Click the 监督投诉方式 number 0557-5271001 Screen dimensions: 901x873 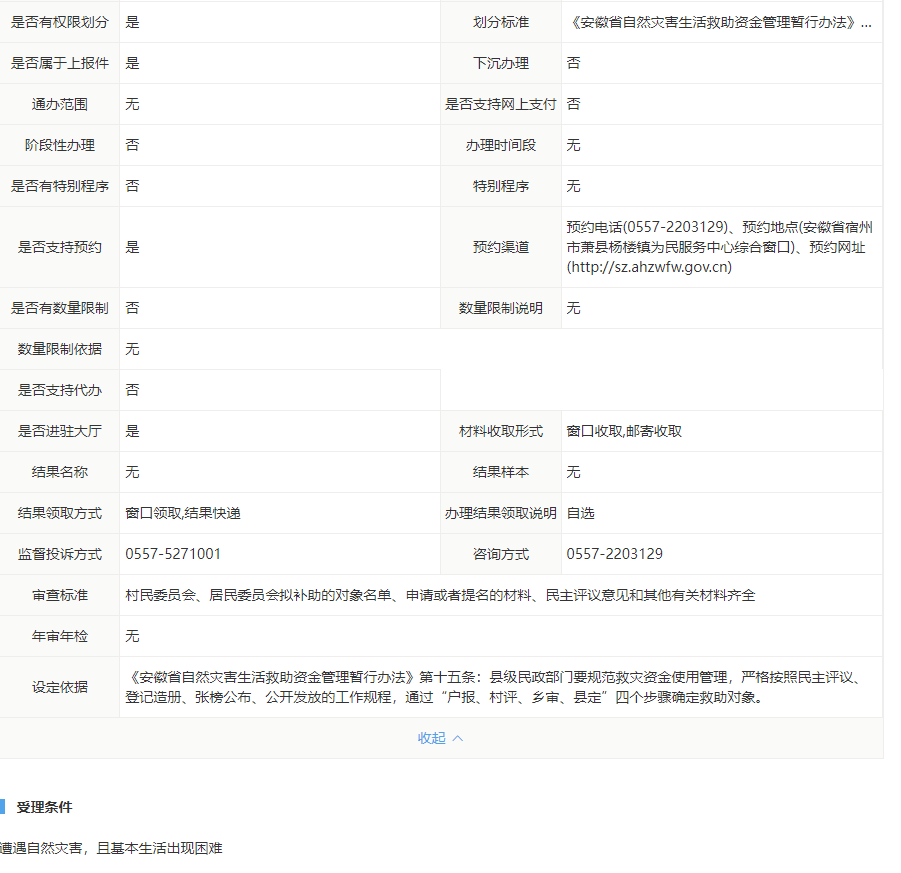tap(173, 554)
